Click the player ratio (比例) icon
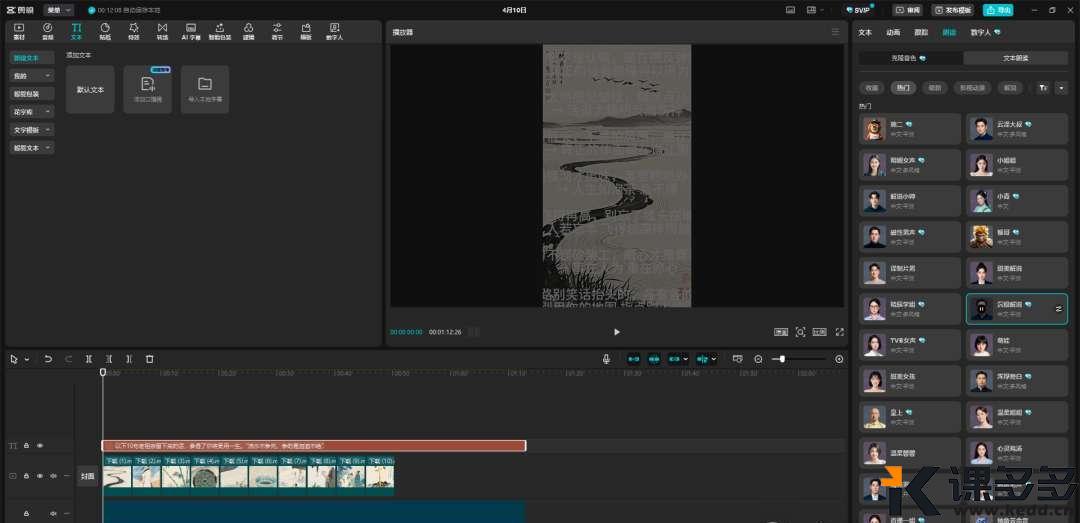This screenshot has width=1080, height=523. (819, 331)
